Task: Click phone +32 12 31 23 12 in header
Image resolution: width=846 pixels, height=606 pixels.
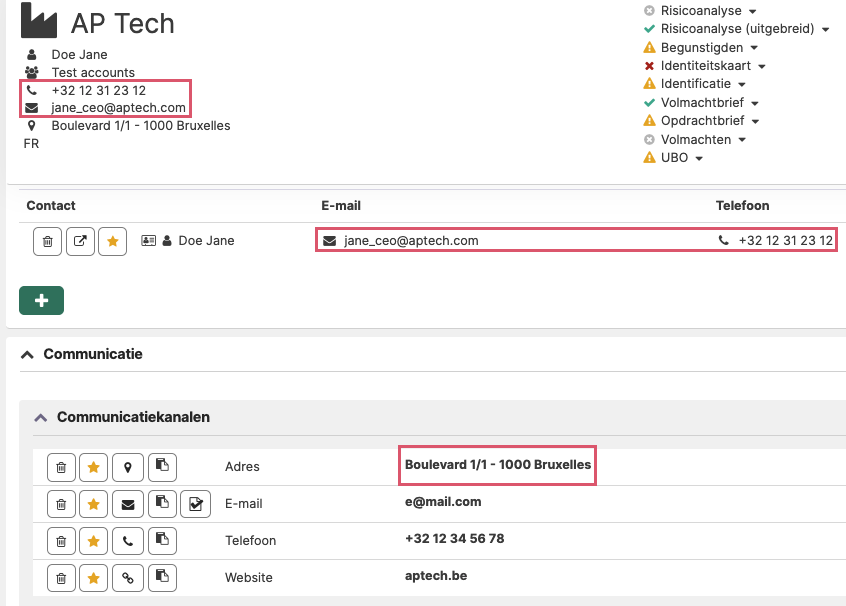Action: tap(99, 90)
